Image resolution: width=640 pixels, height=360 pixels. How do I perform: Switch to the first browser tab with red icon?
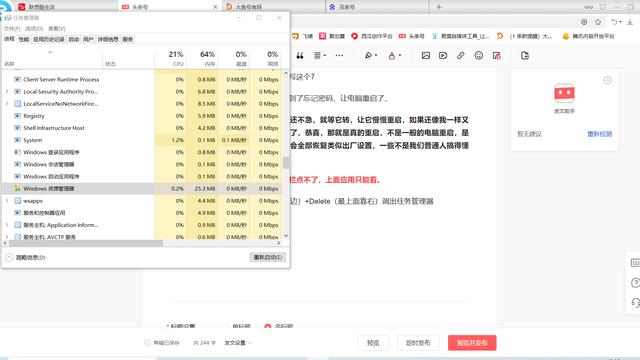pyautogui.click(x=66, y=7)
